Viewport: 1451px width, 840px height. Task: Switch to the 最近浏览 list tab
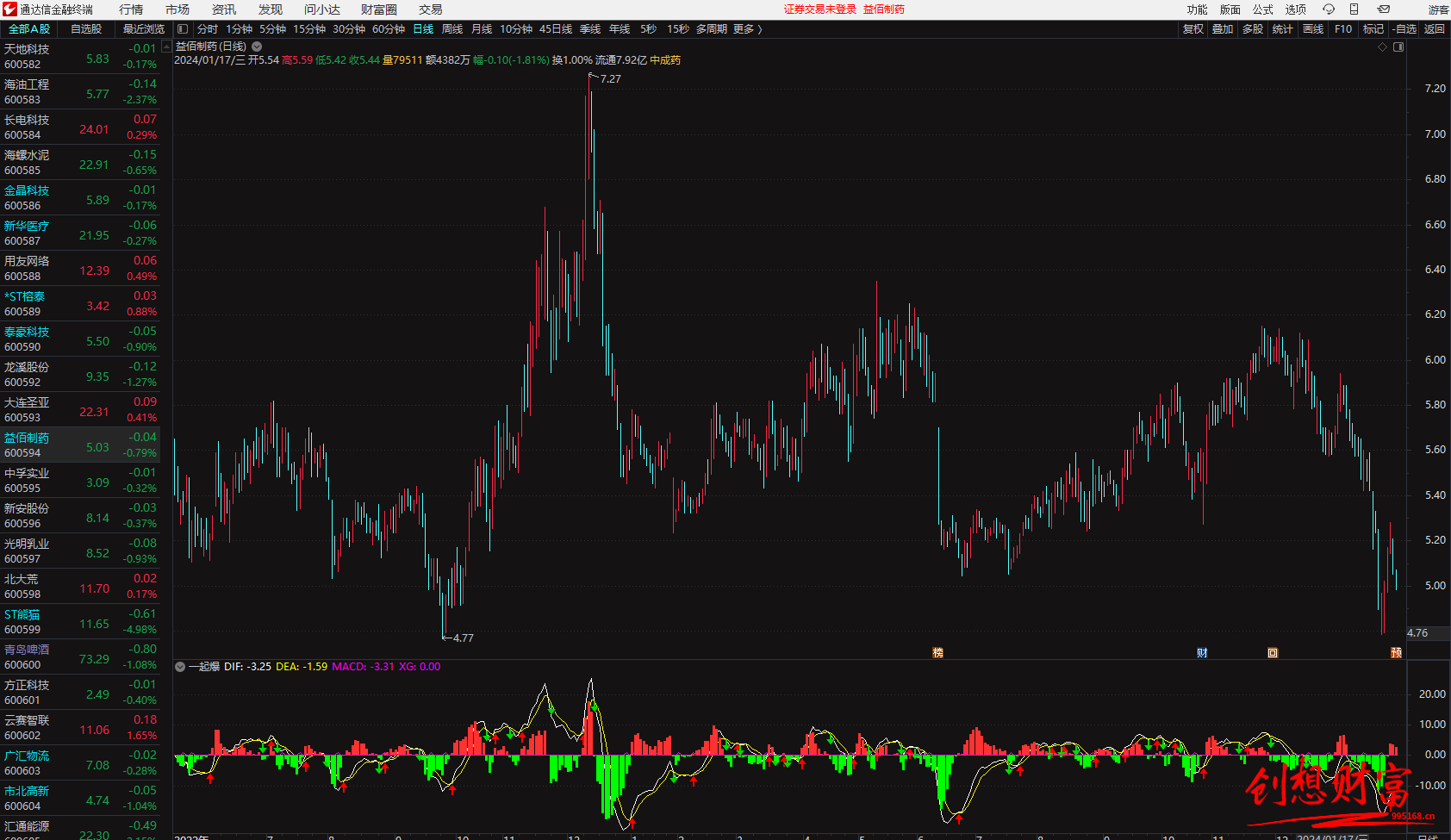pyautogui.click(x=143, y=29)
